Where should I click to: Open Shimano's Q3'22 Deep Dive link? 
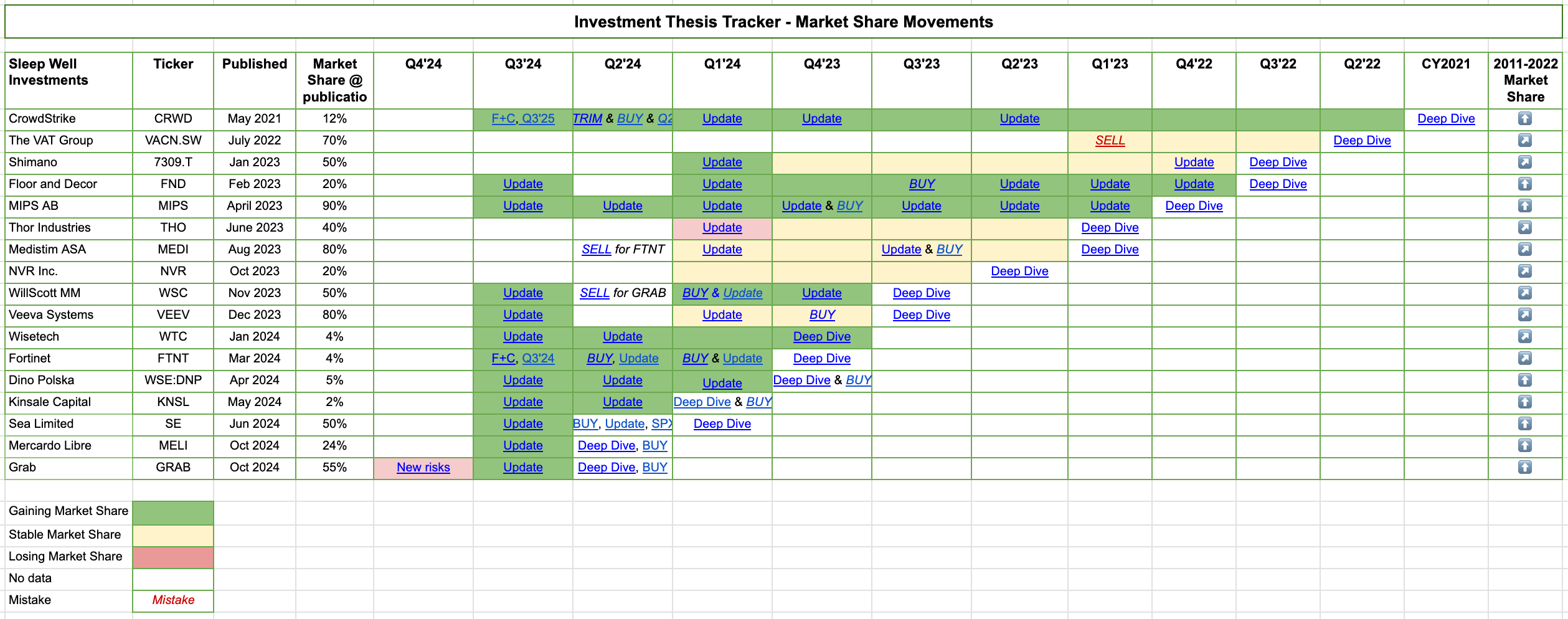pos(1278,162)
